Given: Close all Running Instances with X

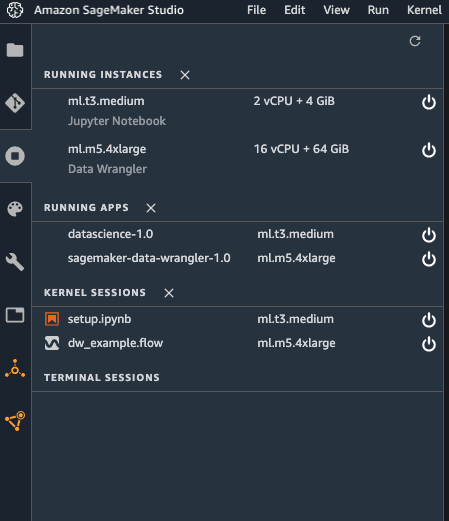Looking at the screenshot, I should click(x=185, y=75).
